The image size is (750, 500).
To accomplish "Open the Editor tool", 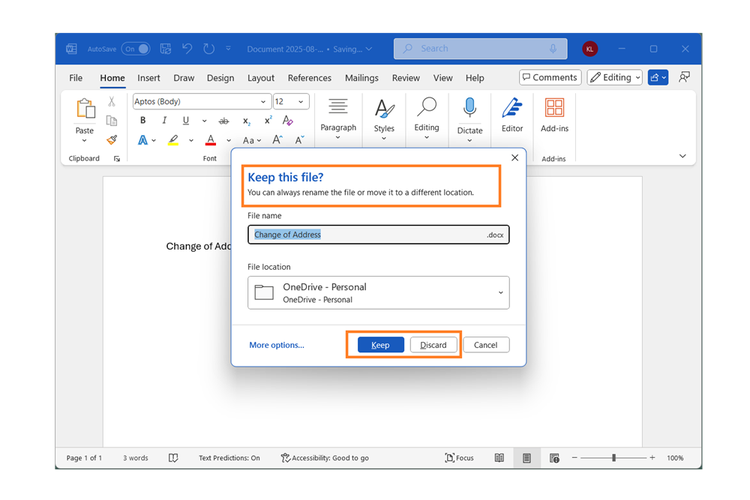I will (x=512, y=115).
